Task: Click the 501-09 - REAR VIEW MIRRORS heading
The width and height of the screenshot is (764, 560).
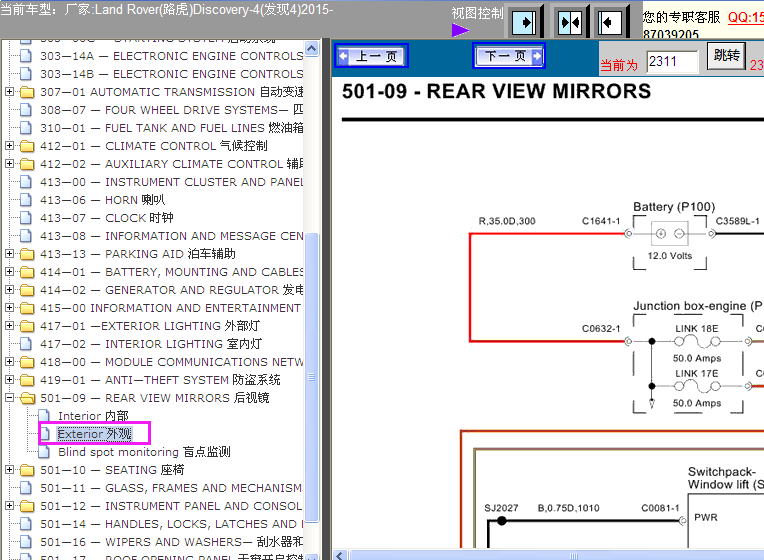Action: [x=496, y=92]
